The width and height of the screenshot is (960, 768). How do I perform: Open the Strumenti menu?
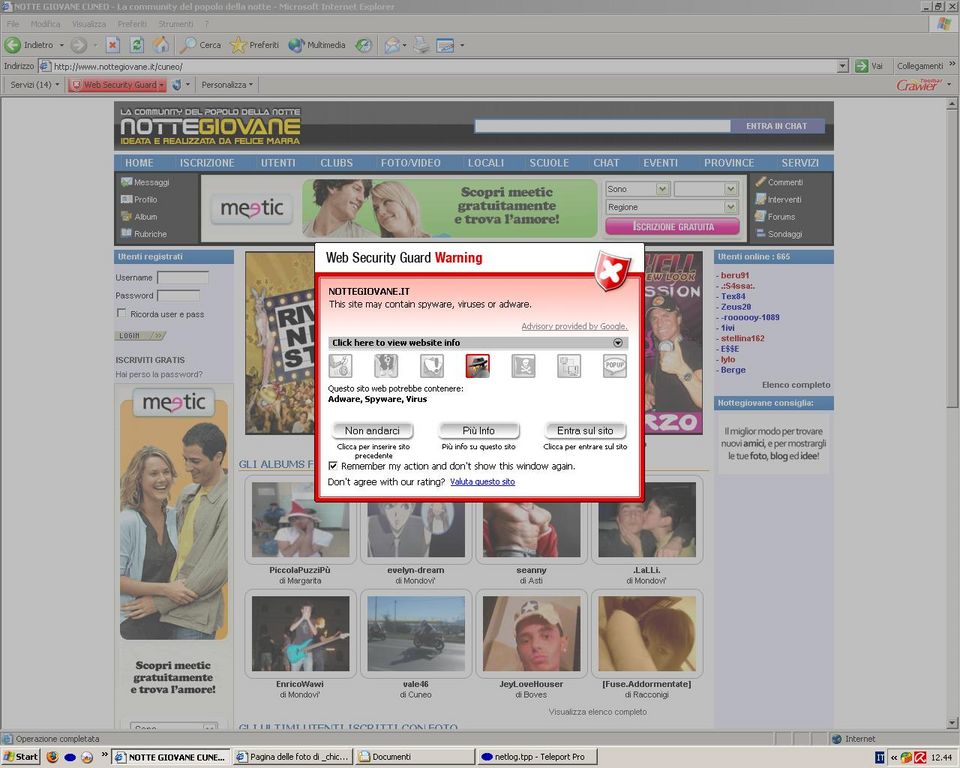(175, 24)
